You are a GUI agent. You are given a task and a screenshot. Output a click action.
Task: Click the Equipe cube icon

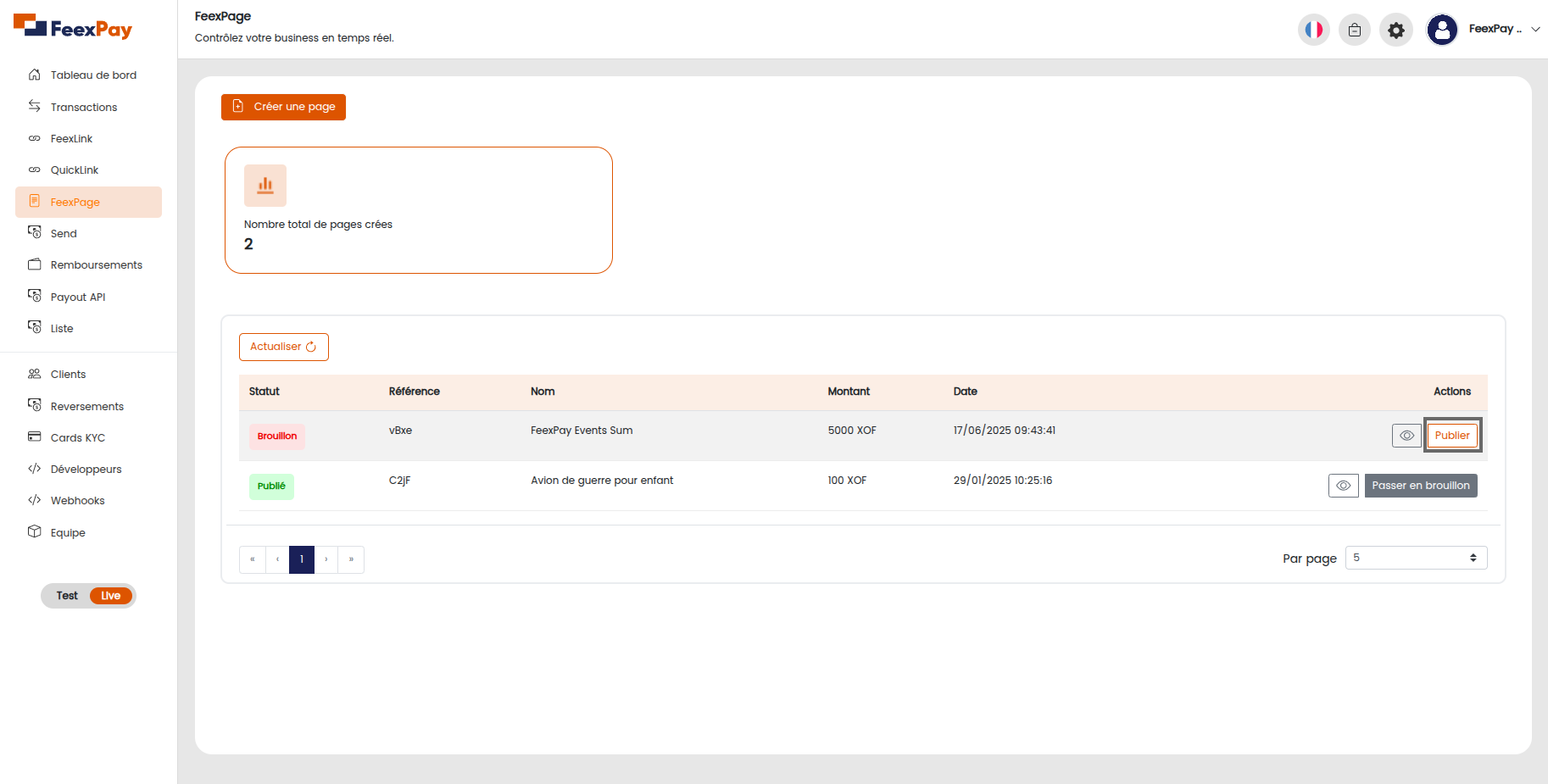[x=35, y=531]
